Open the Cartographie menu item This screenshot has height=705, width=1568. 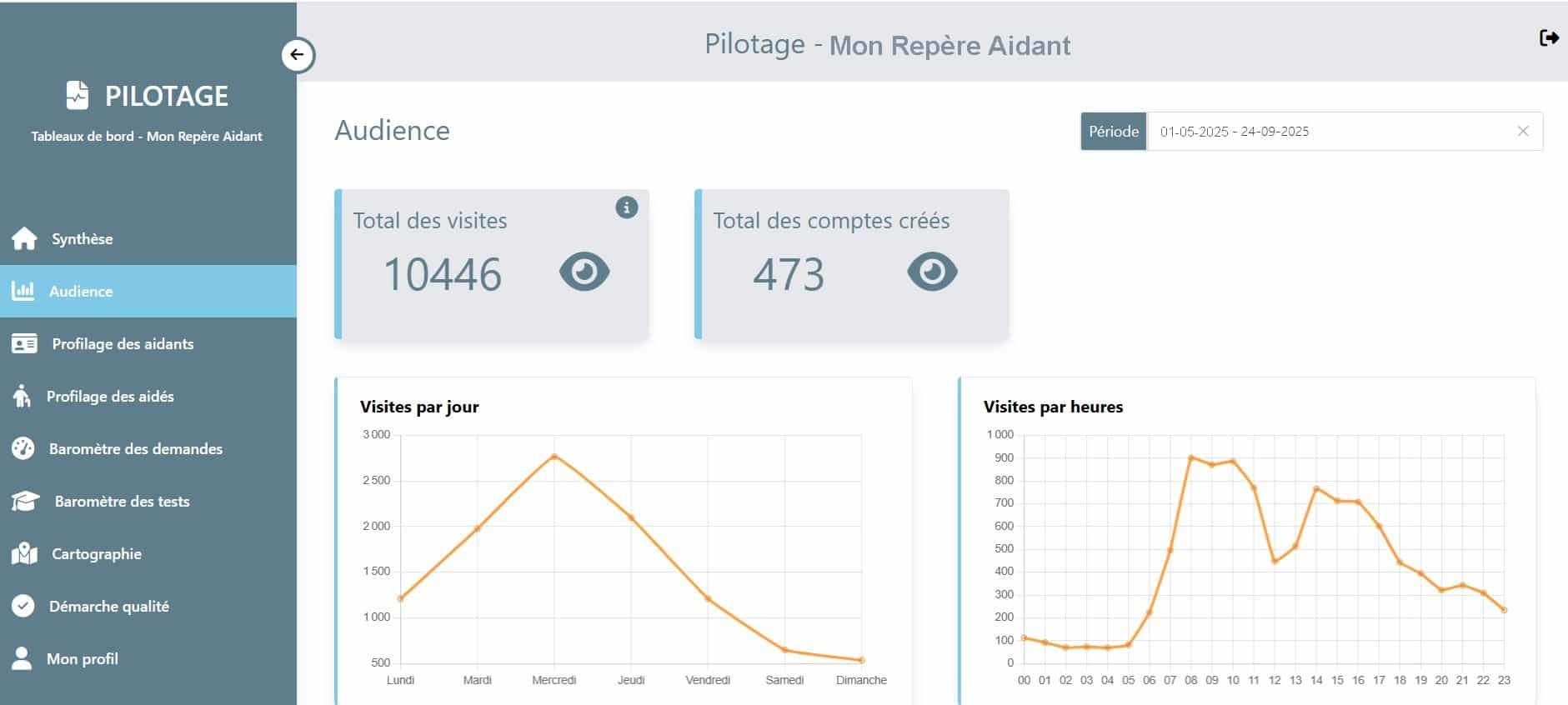coord(97,554)
